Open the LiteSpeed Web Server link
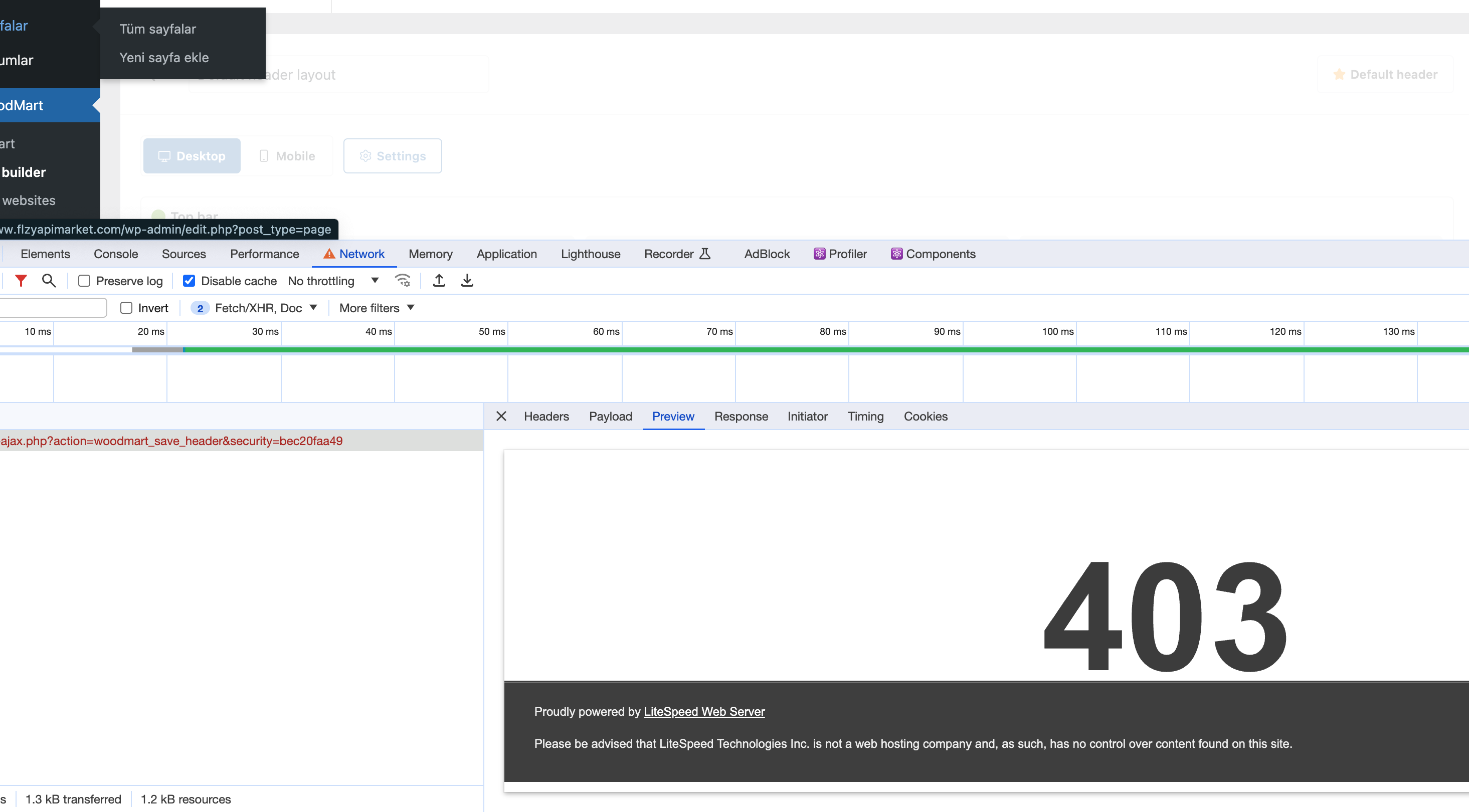The height and width of the screenshot is (812, 1469). point(704,711)
